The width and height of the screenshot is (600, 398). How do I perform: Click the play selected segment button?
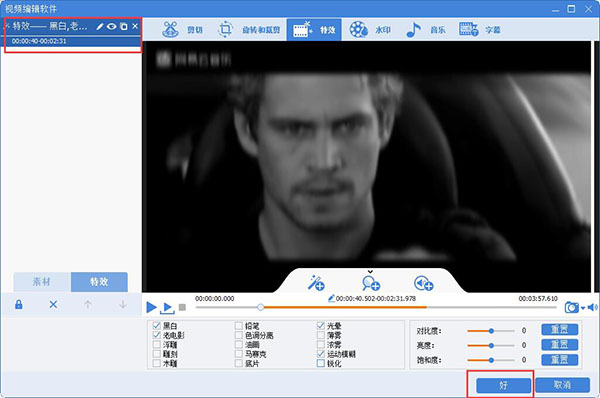[x=167, y=308]
